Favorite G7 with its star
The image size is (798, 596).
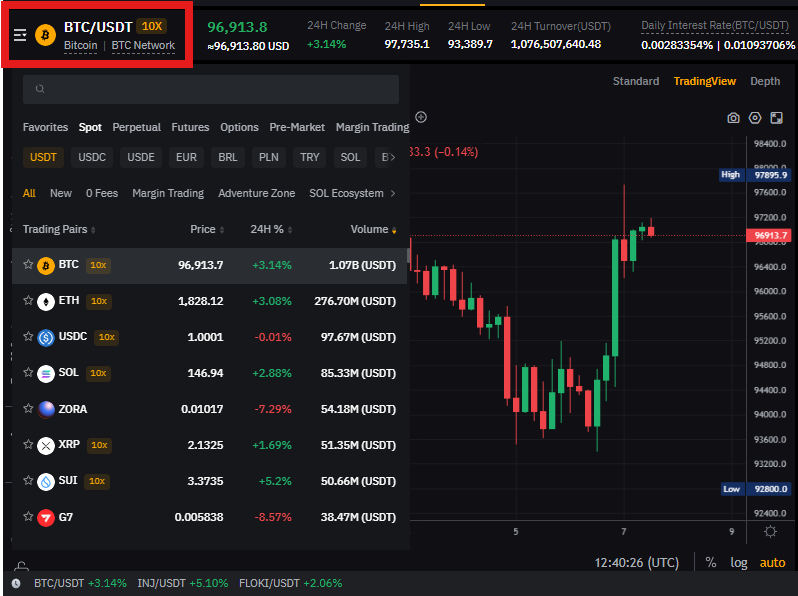(x=28, y=517)
